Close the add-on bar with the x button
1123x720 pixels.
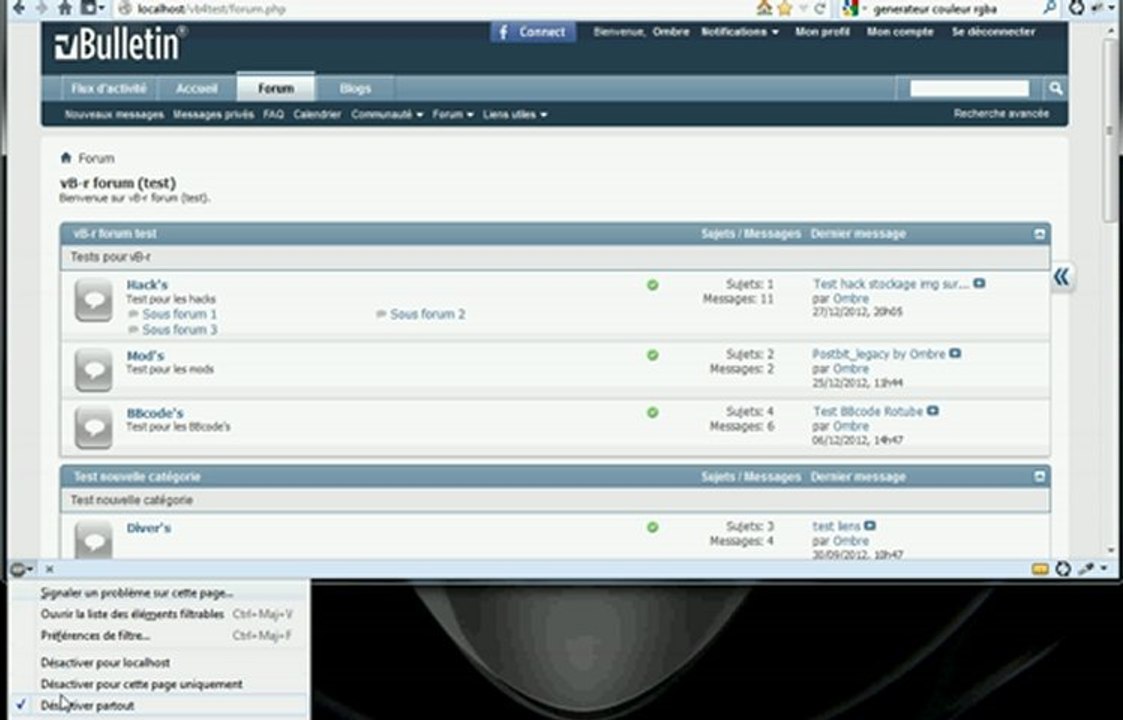point(49,570)
